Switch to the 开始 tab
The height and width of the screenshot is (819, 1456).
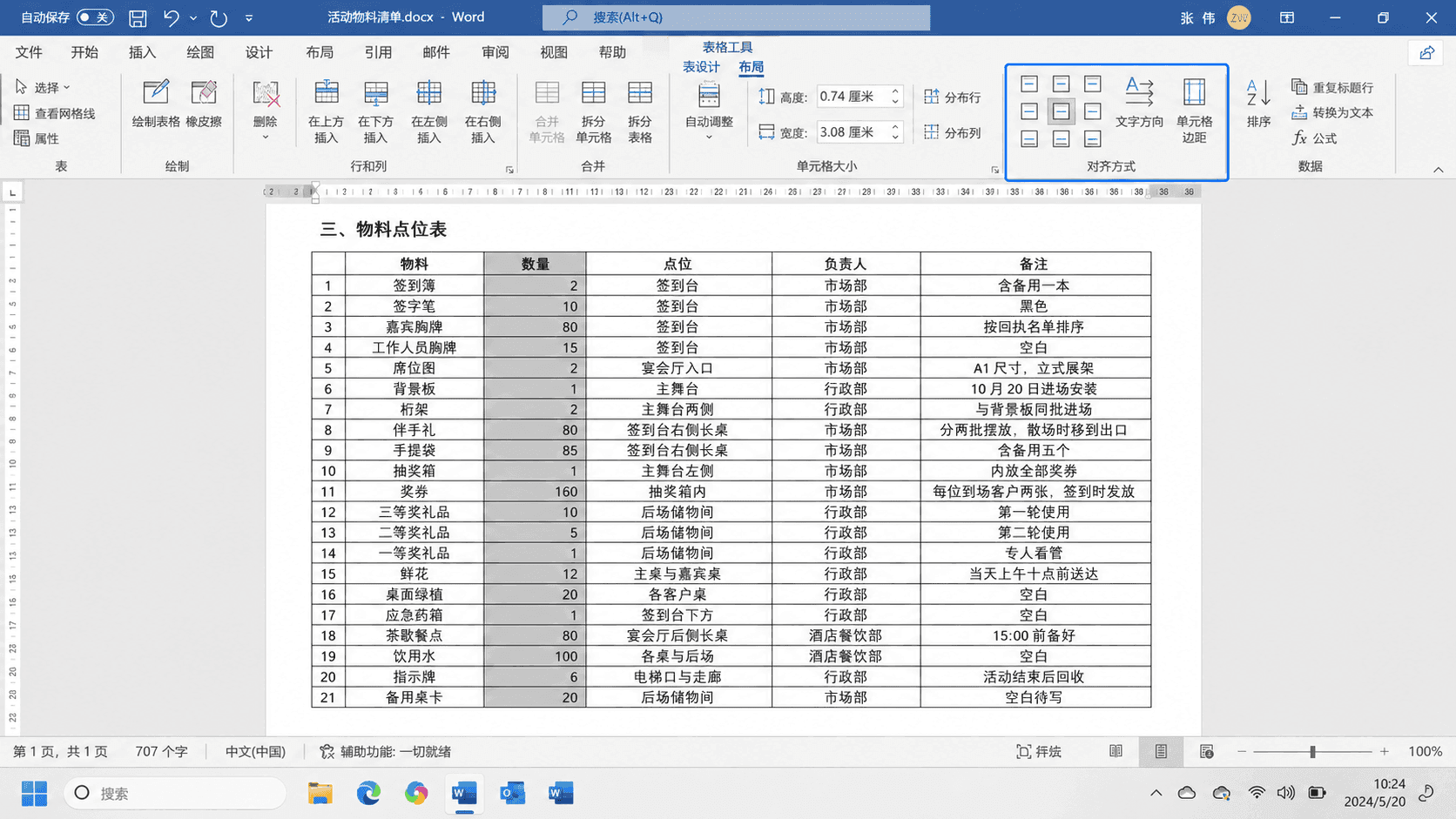click(84, 52)
